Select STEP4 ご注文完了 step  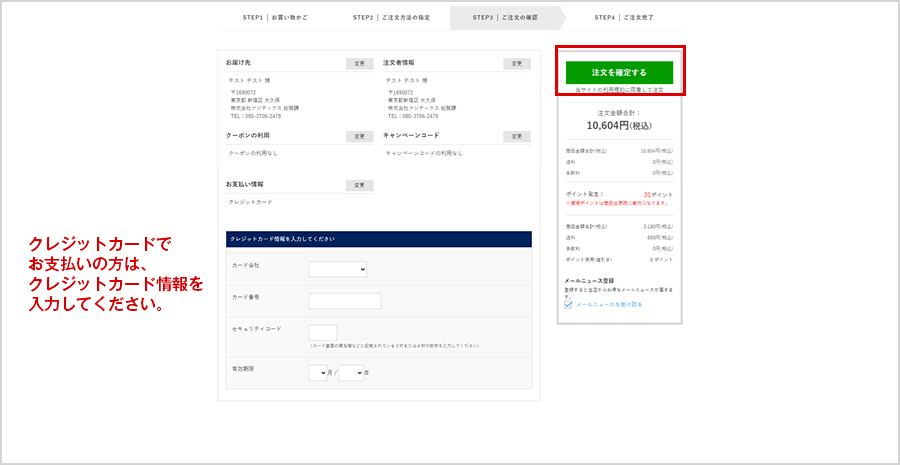pyautogui.click(x=624, y=18)
